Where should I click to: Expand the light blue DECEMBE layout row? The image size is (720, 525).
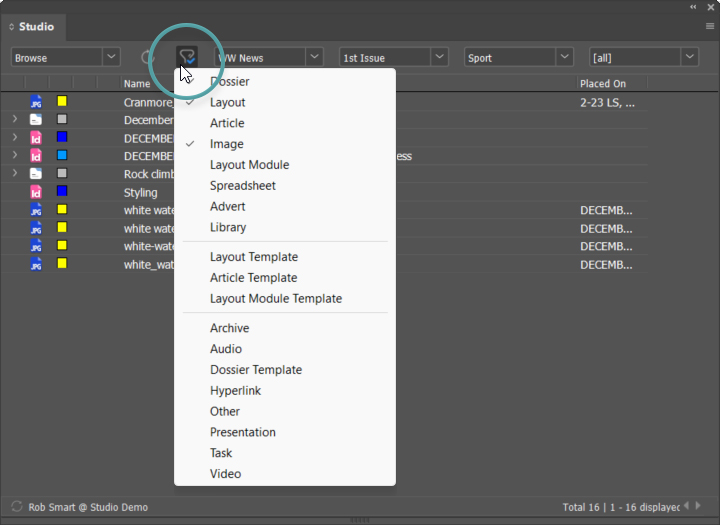coord(15,155)
